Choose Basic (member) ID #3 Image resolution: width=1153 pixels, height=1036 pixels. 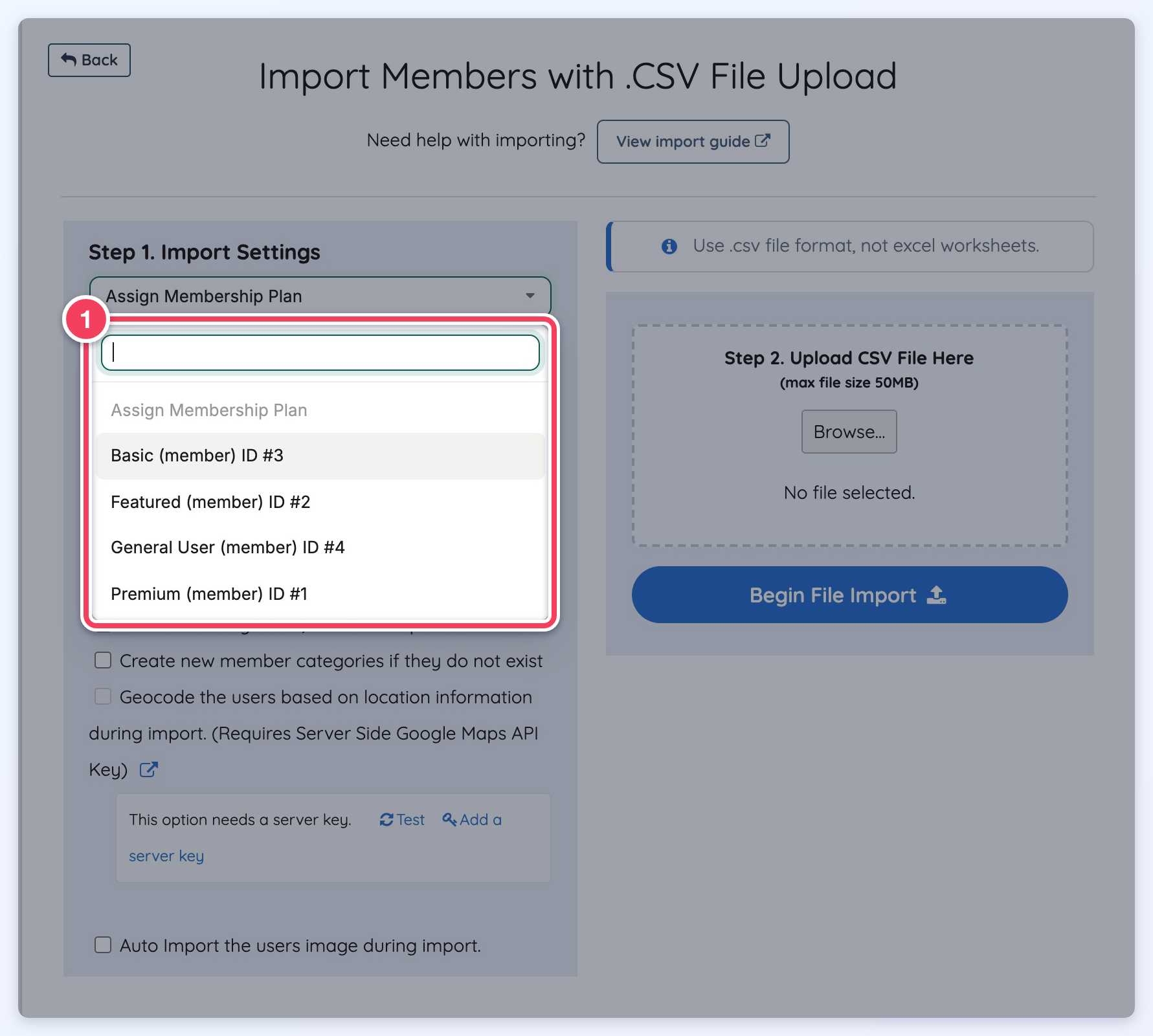(x=320, y=456)
